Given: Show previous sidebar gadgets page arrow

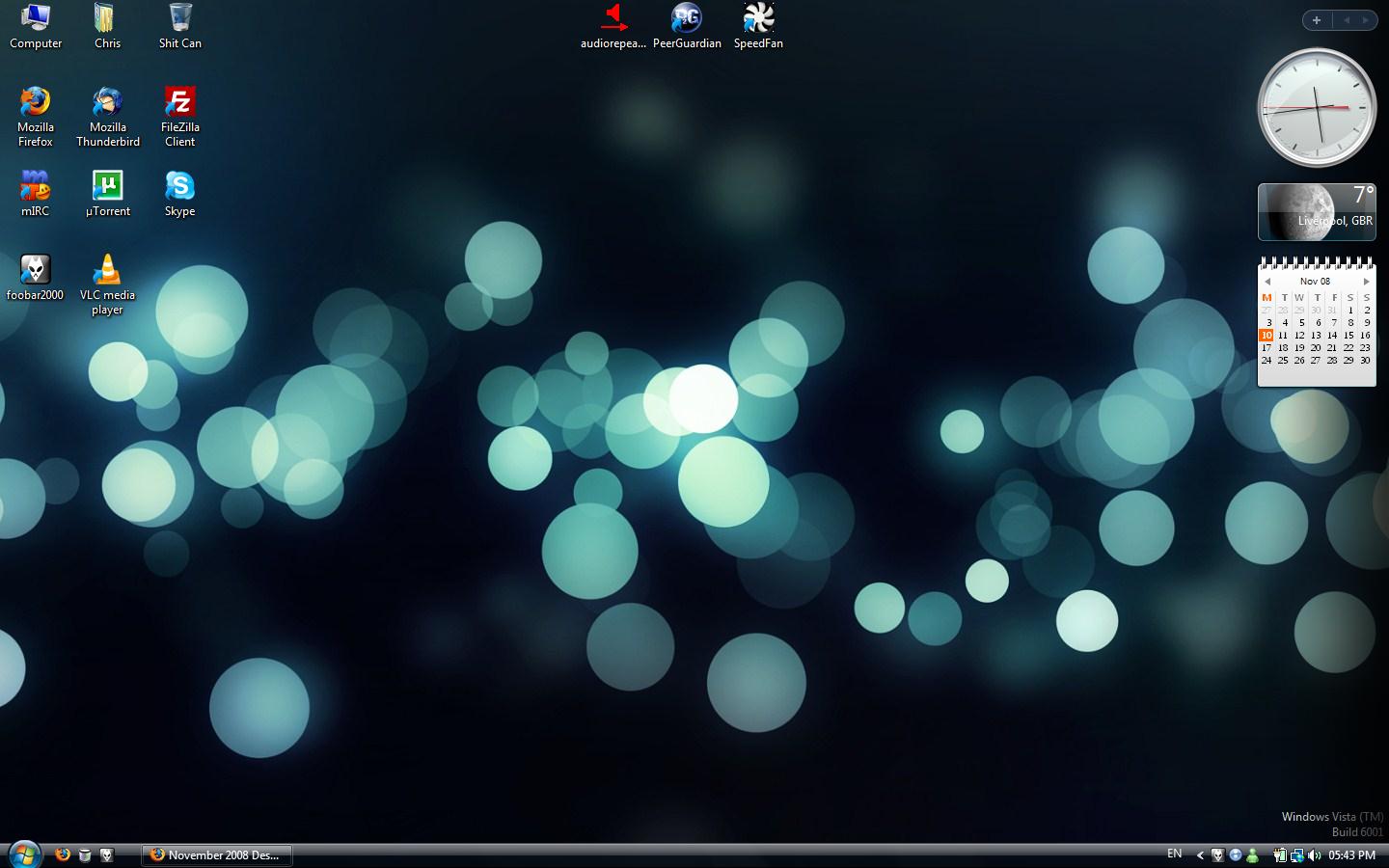Looking at the screenshot, I should [x=1347, y=20].
